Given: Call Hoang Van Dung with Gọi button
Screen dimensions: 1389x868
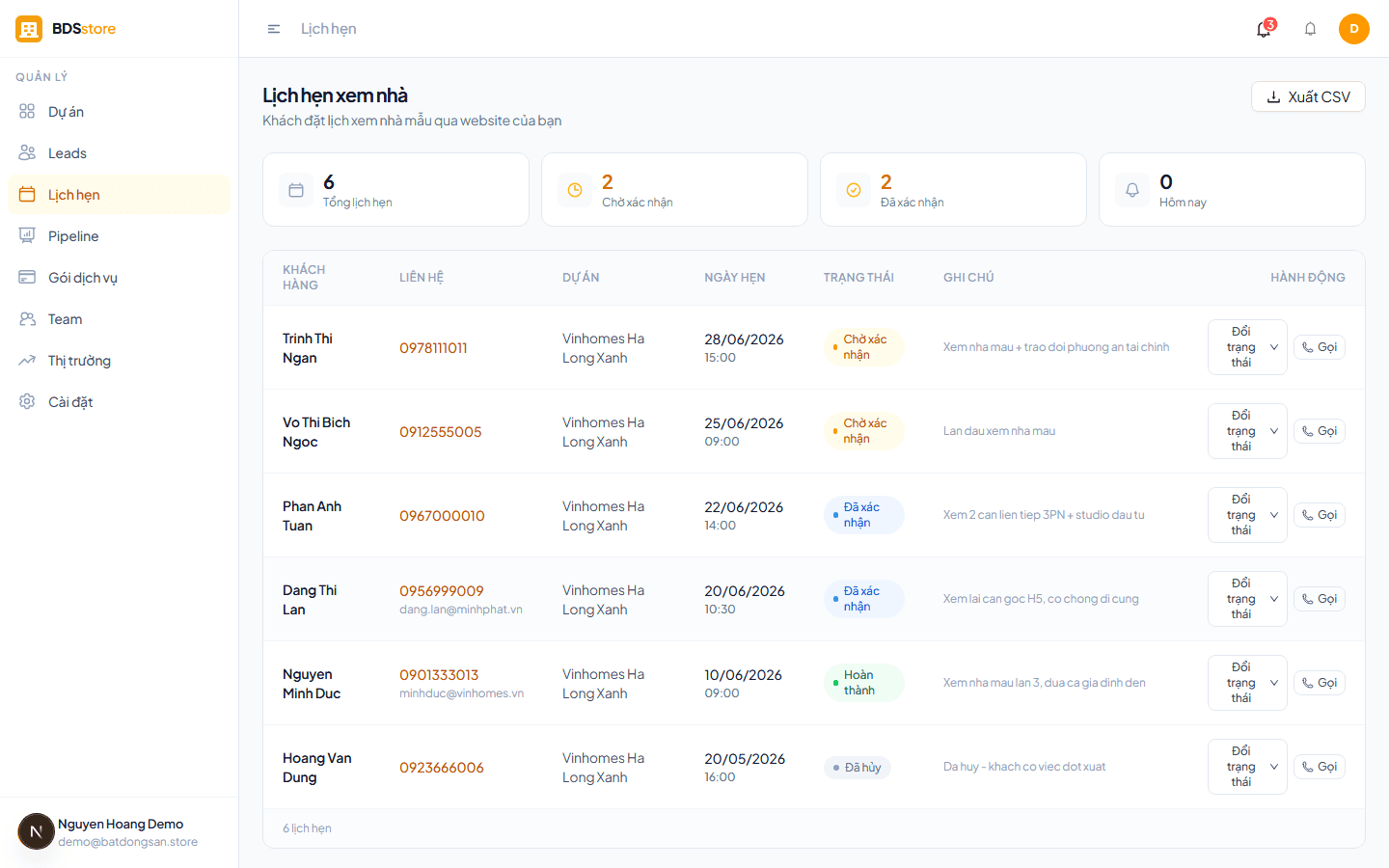Looking at the screenshot, I should [1320, 767].
